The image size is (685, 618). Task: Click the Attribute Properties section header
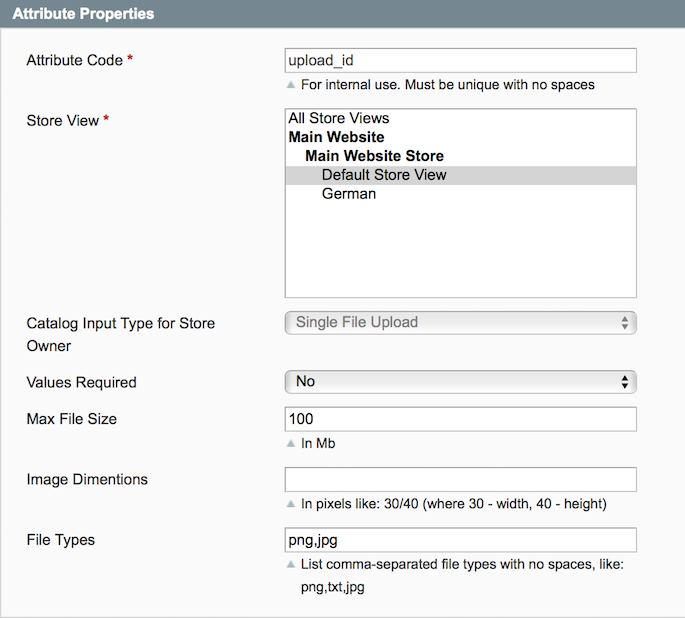click(83, 14)
